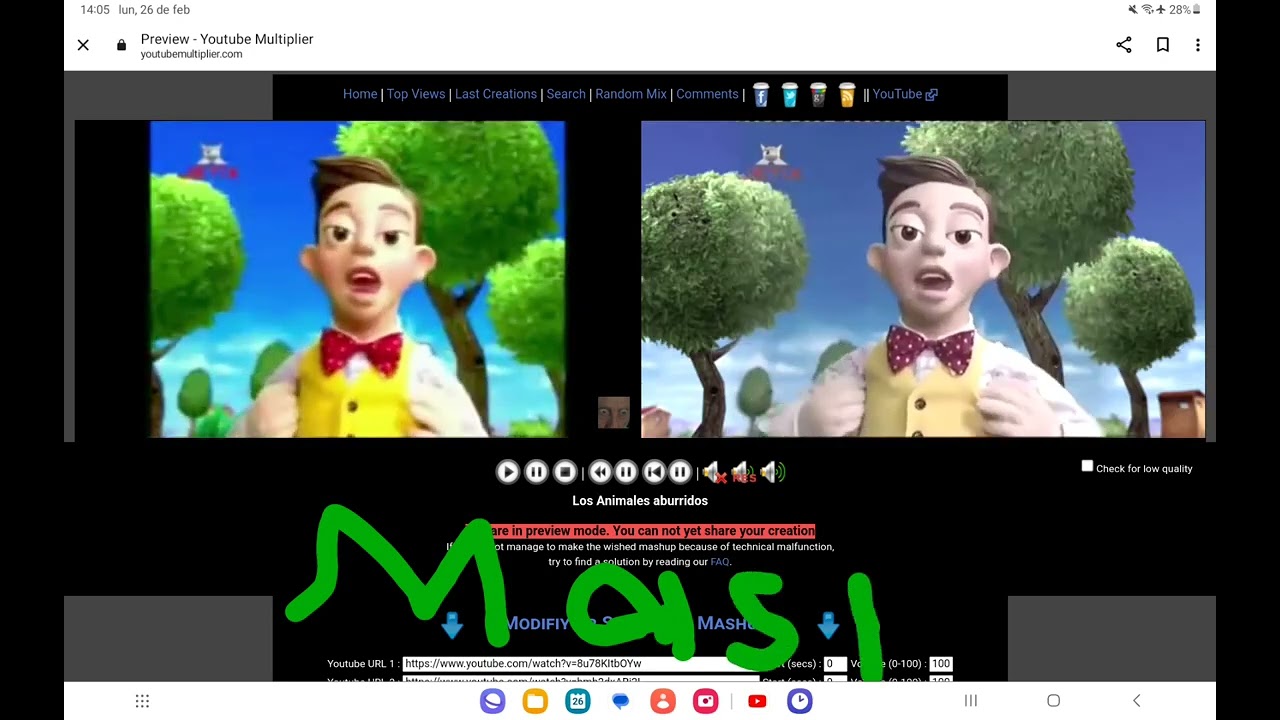
Task: Click 'Los Animales aburridos' title text
Action: (640, 501)
